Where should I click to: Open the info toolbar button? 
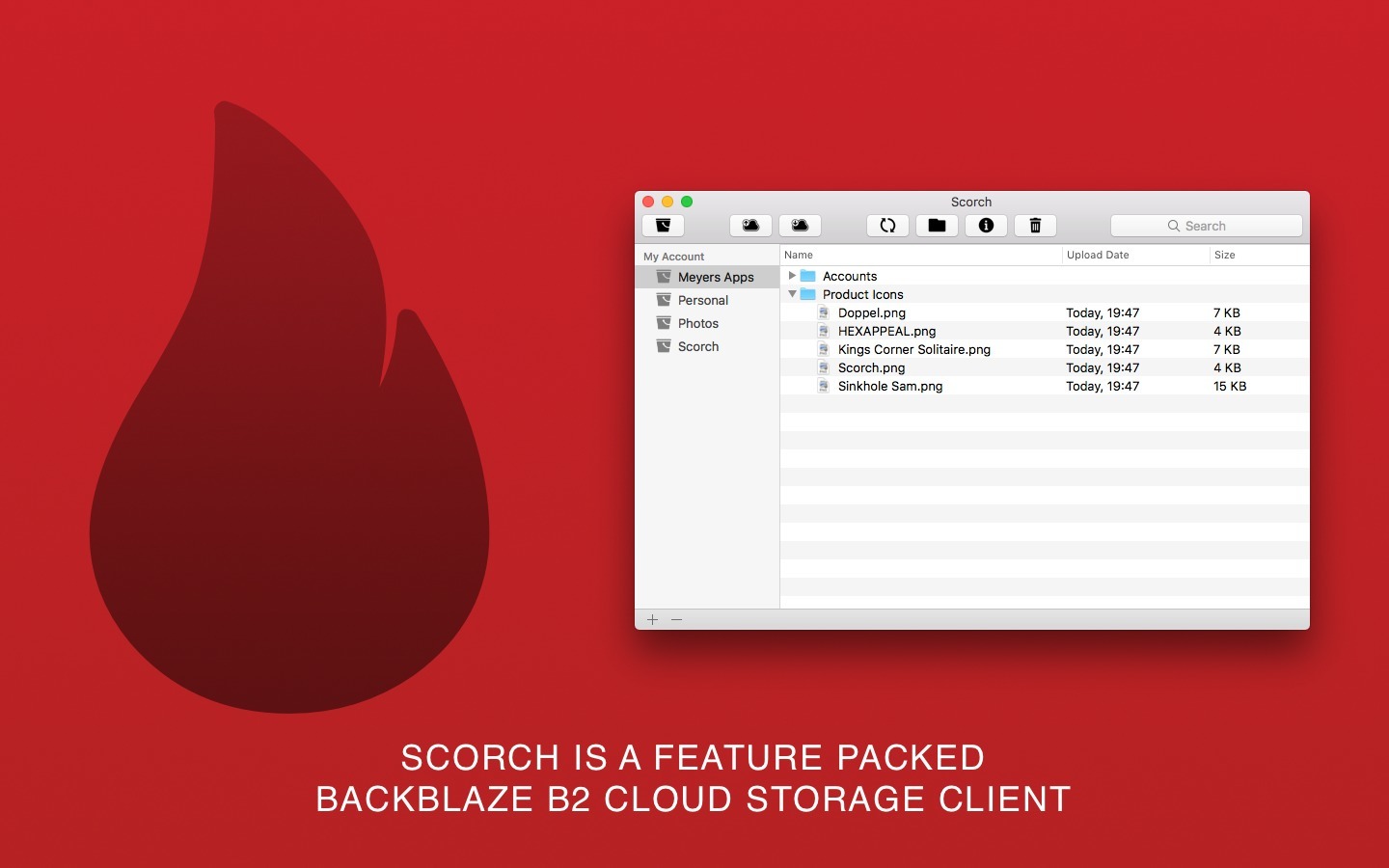click(x=986, y=226)
